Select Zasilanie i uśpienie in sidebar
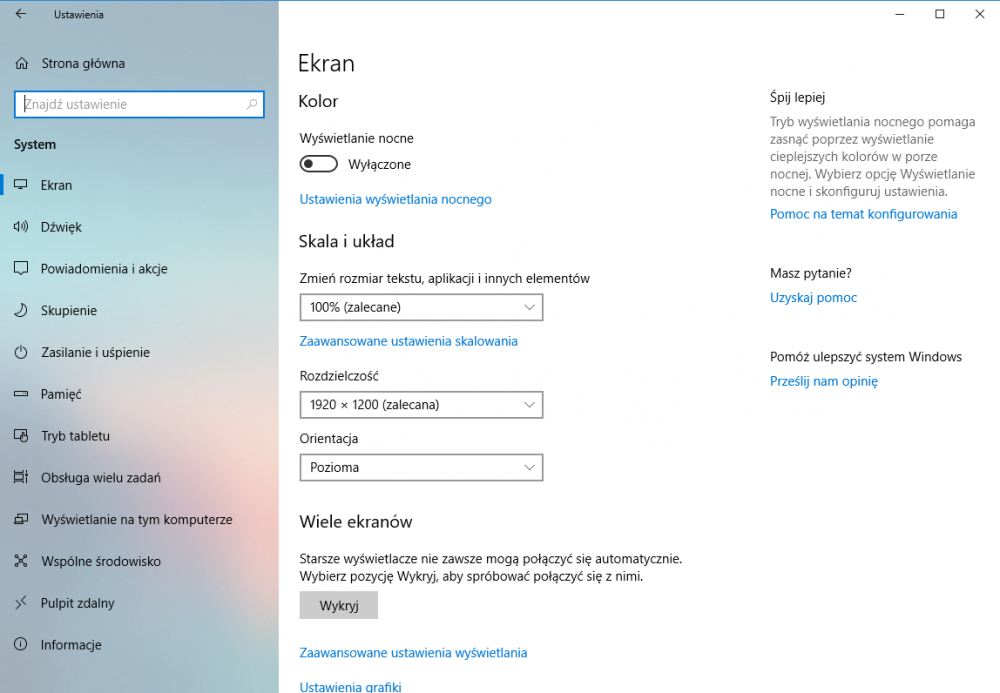1000x693 pixels. tap(139, 352)
